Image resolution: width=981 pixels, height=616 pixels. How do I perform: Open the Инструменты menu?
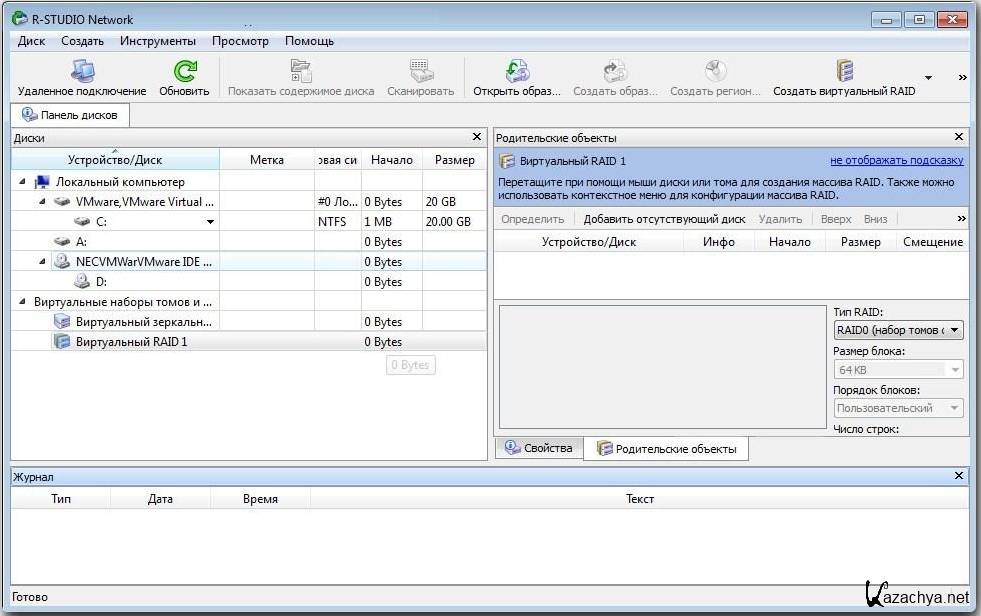[157, 41]
